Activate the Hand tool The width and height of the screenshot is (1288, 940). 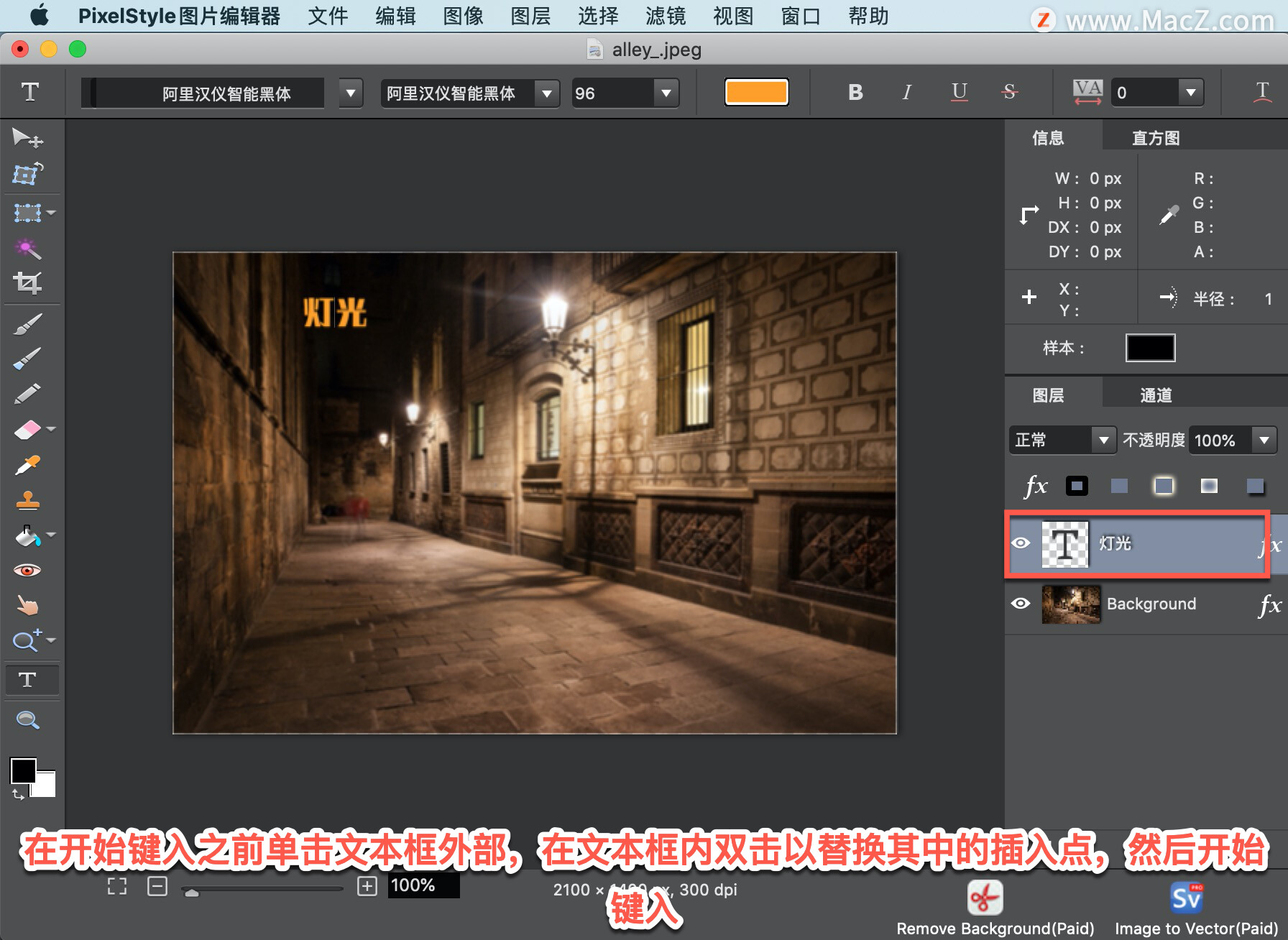(x=27, y=605)
